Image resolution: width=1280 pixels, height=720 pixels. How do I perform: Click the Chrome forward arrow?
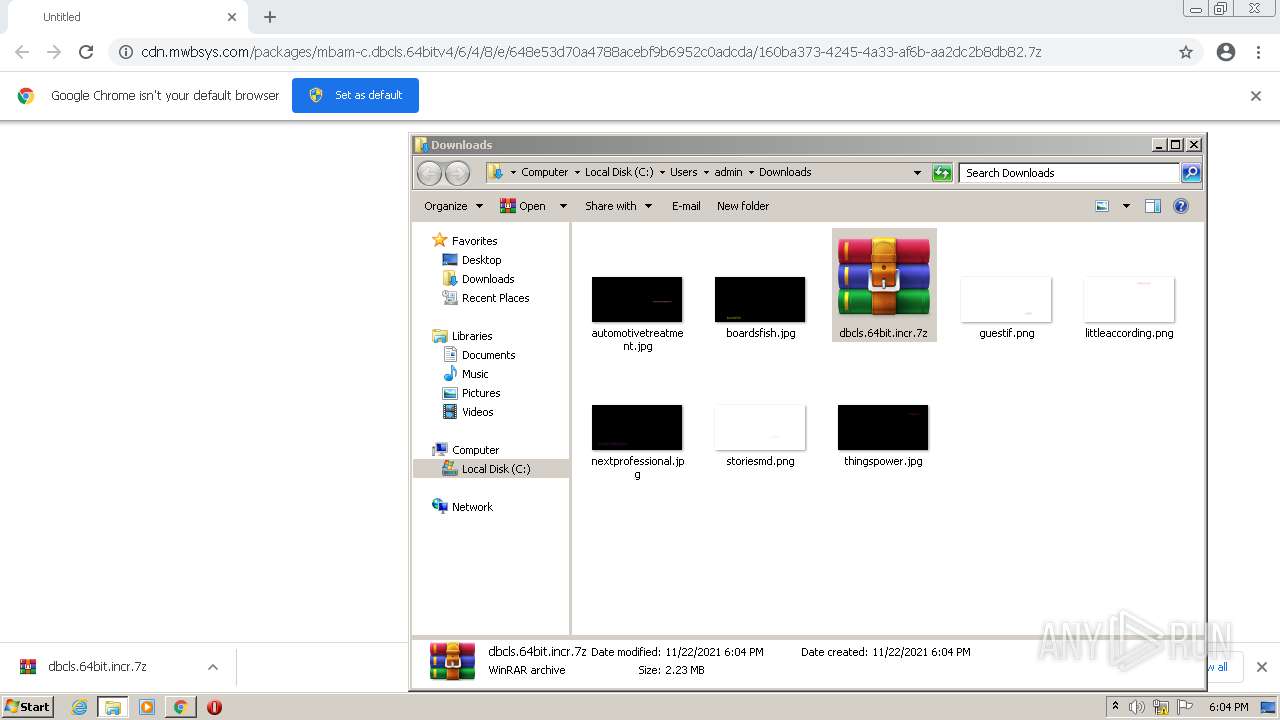tap(54, 52)
